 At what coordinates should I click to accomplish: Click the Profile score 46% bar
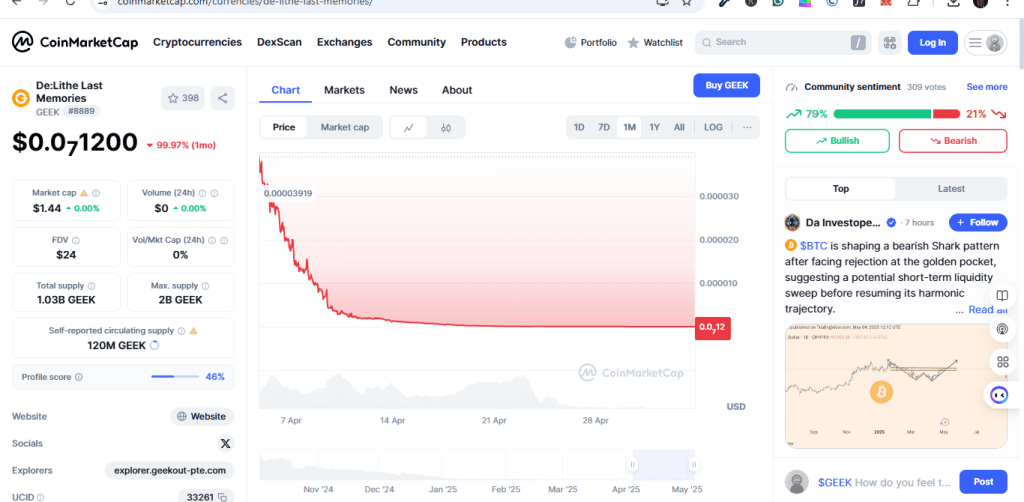(175, 377)
